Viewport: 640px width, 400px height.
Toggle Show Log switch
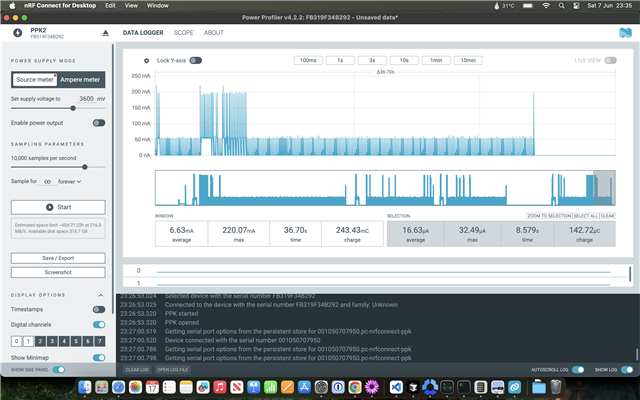(627, 370)
